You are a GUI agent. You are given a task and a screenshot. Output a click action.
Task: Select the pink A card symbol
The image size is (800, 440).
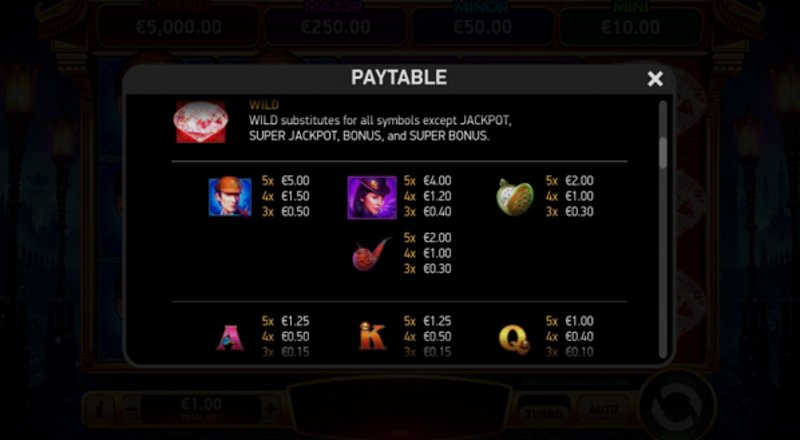click(x=230, y=337)
